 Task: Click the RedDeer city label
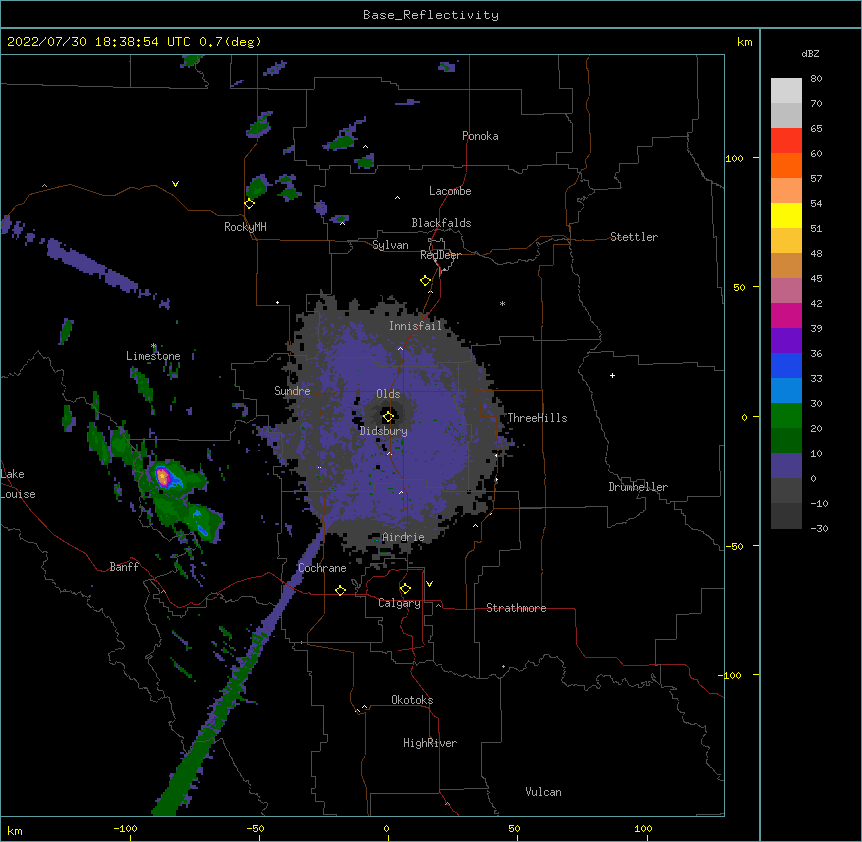[x=440, y=255]
